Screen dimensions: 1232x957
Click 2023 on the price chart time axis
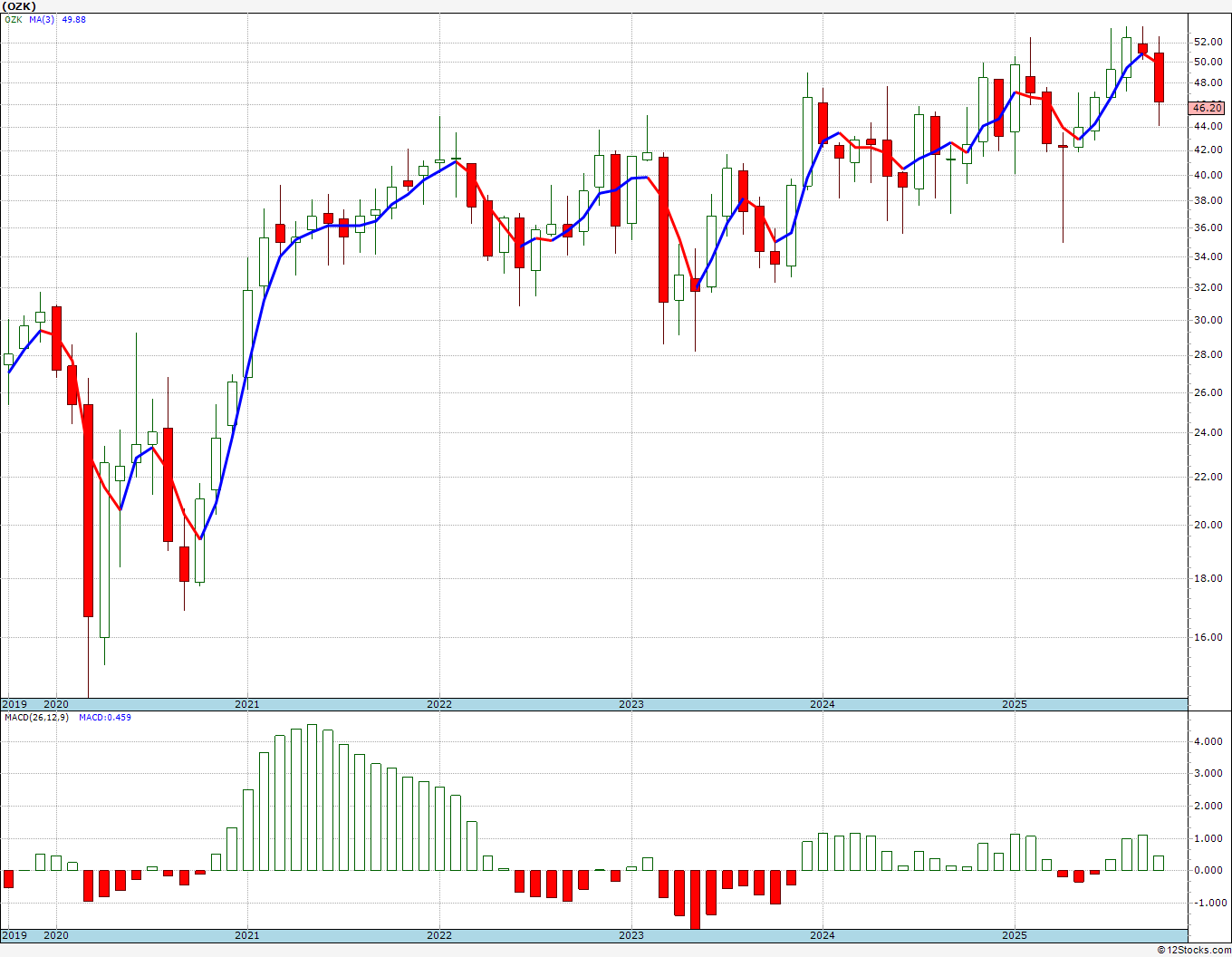click(x=631, y=704)
